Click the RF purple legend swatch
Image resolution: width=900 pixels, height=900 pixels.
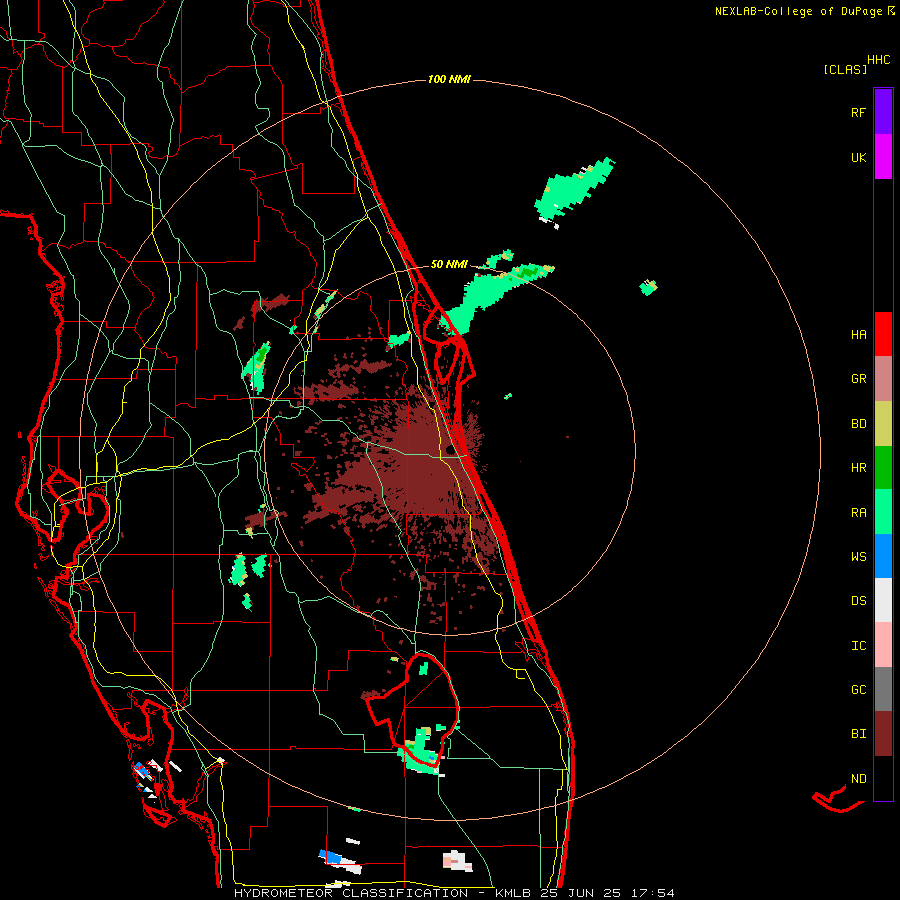pos(883,112)
